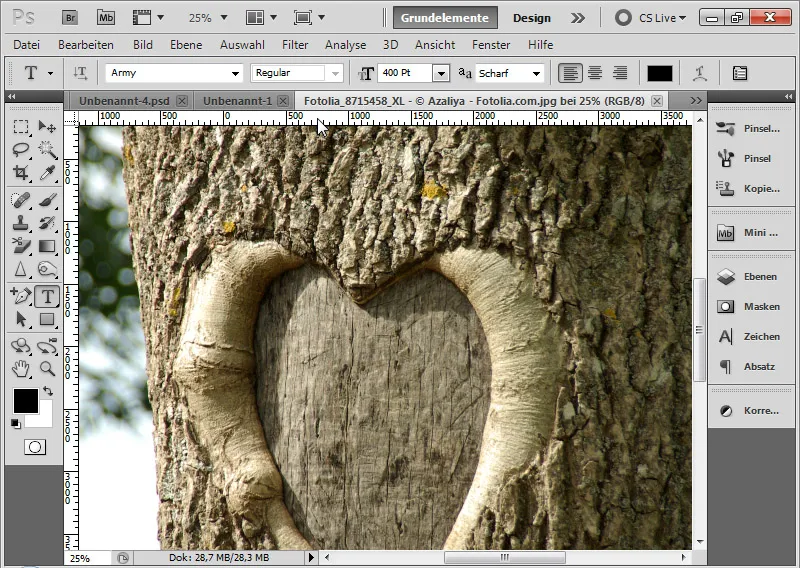
Task: Launch Adobe Bridge from the top bar
Action: [x=70, y=18]
